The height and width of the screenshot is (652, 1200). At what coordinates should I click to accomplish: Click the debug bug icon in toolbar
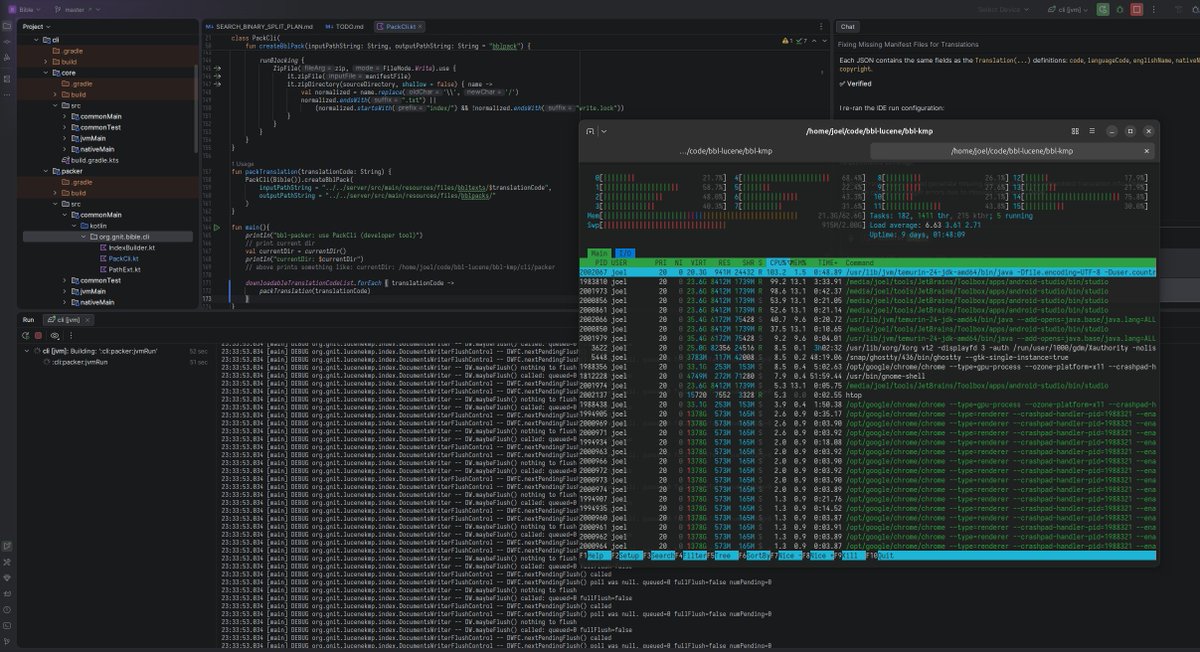pos(1119,9)
